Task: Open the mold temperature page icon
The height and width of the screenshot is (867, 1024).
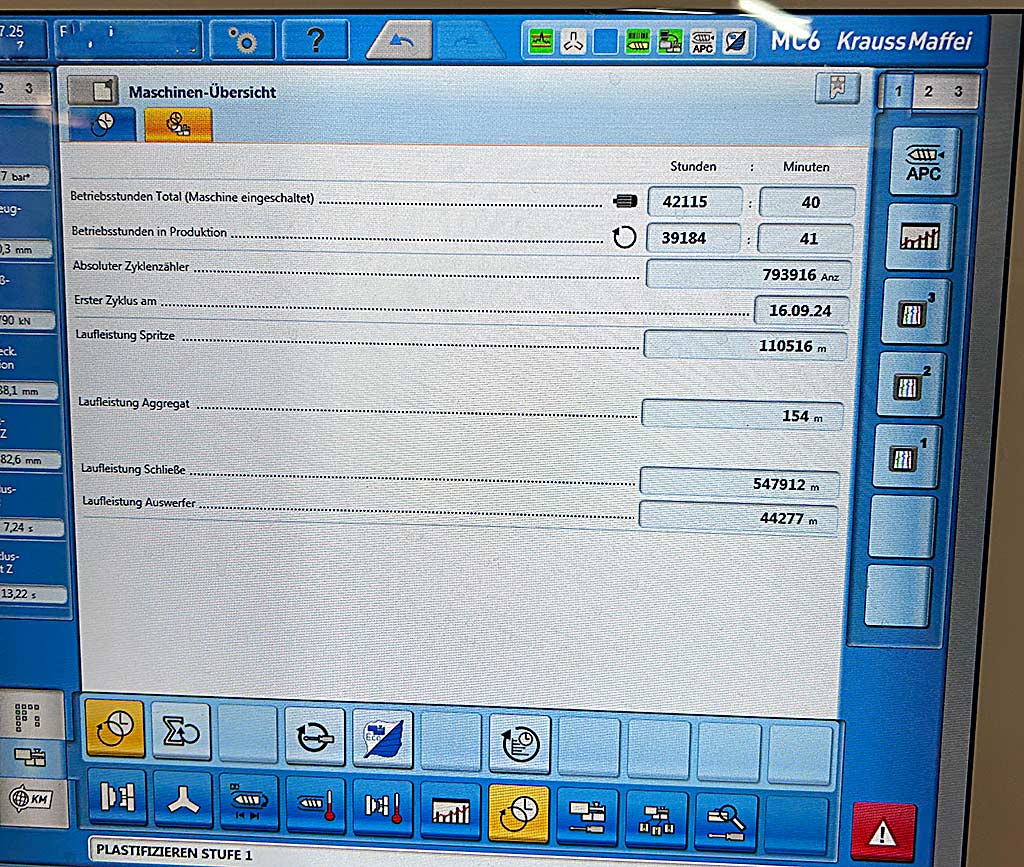Action: click(383, 807)
